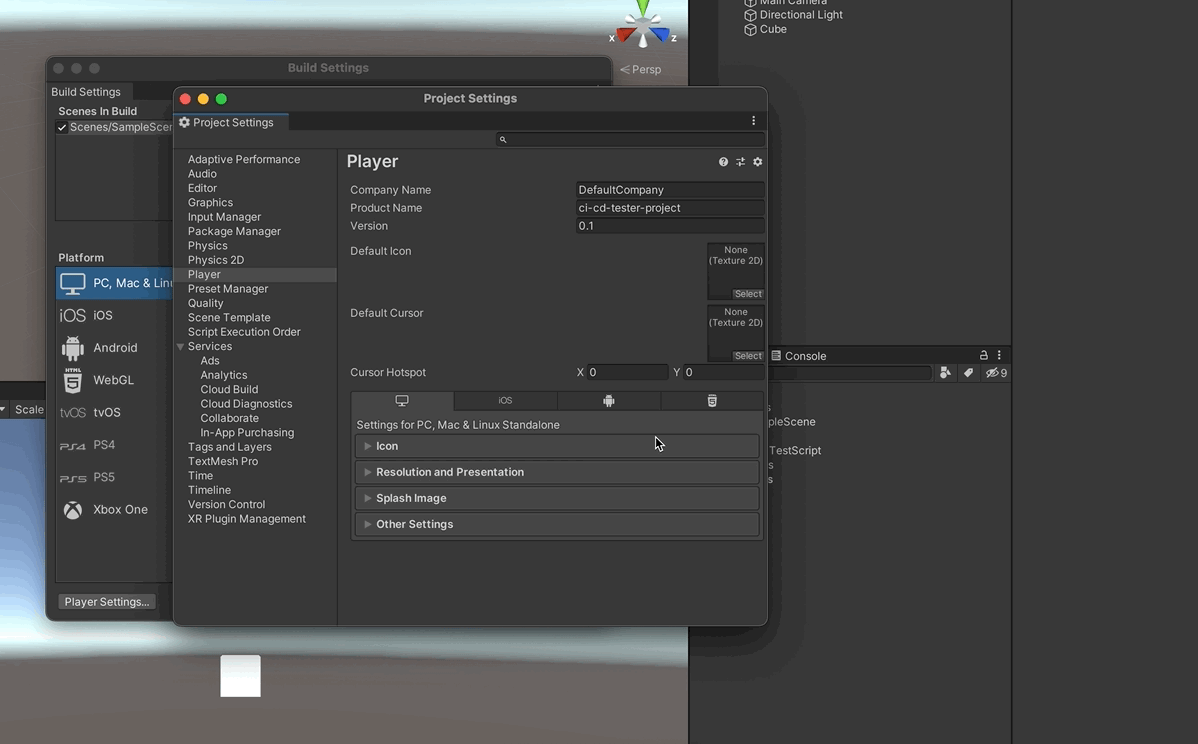Click Console clear-on-play icon left of tag
The image size is (1198, 744).
[x=945, y=373]
